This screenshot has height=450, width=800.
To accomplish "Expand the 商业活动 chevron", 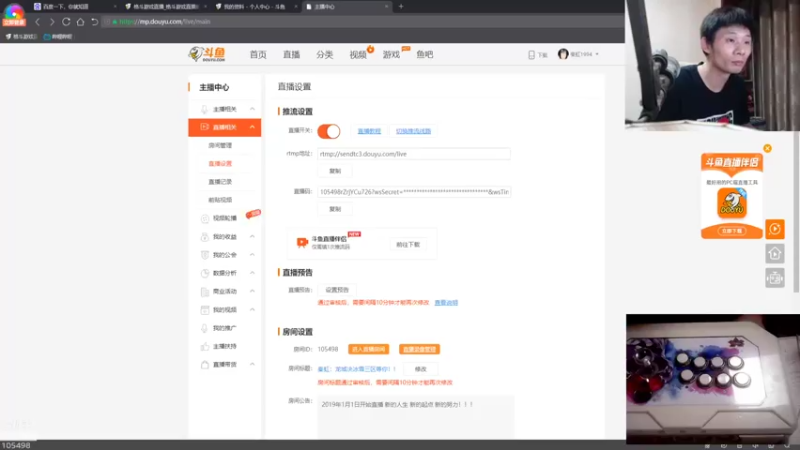I will tap(252, 291).
